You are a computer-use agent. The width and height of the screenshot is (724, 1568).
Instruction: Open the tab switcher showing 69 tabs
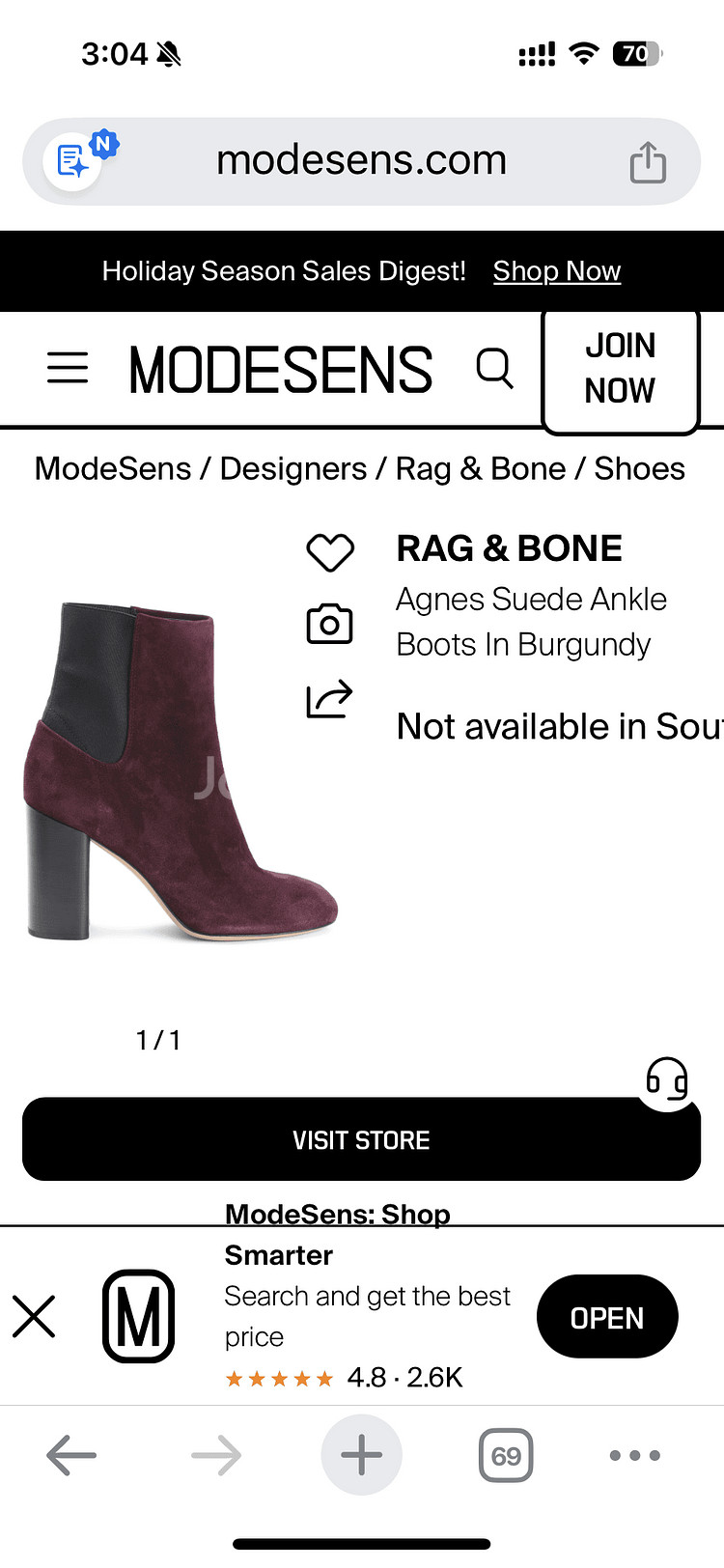pos(505,1455)
